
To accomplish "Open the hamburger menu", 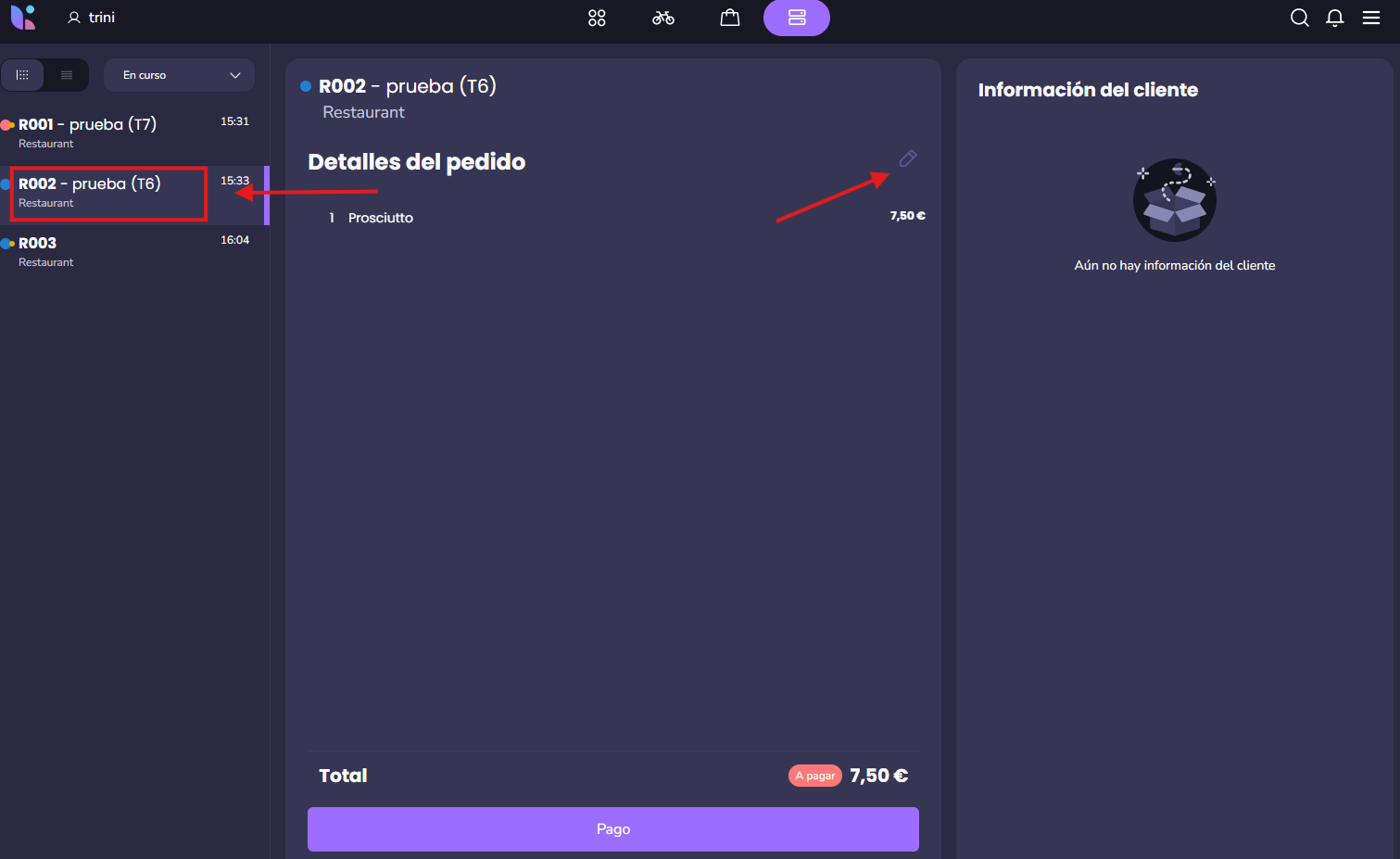I will [x=1371, y=18].
